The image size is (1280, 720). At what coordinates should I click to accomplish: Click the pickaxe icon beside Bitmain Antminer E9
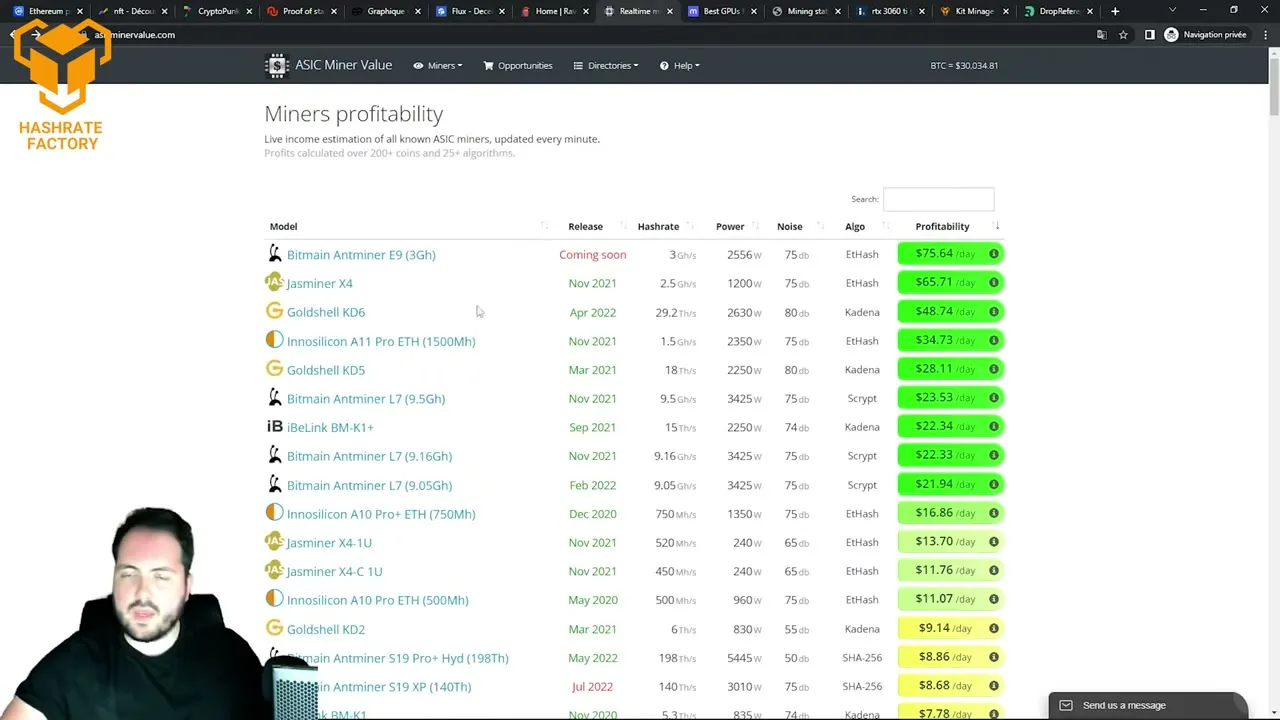click(x=274, y=254)
